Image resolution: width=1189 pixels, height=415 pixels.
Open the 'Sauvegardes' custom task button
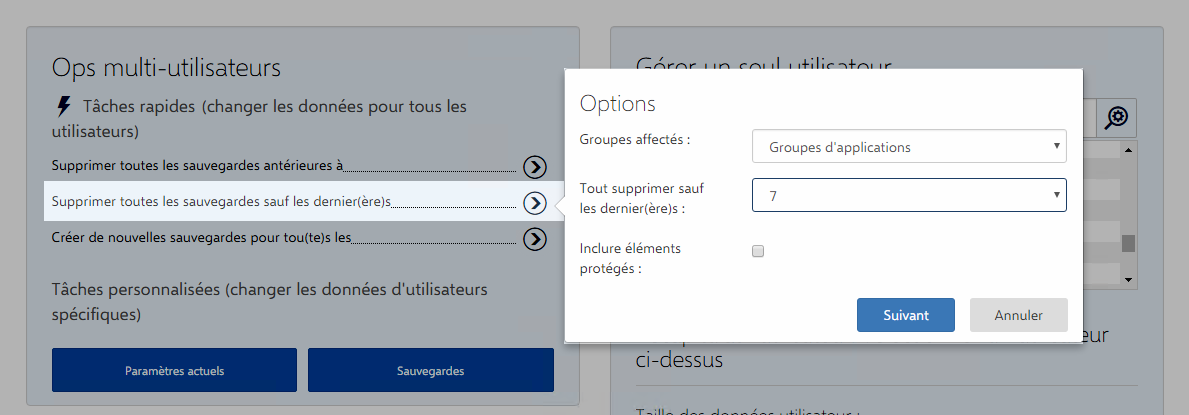430,370
